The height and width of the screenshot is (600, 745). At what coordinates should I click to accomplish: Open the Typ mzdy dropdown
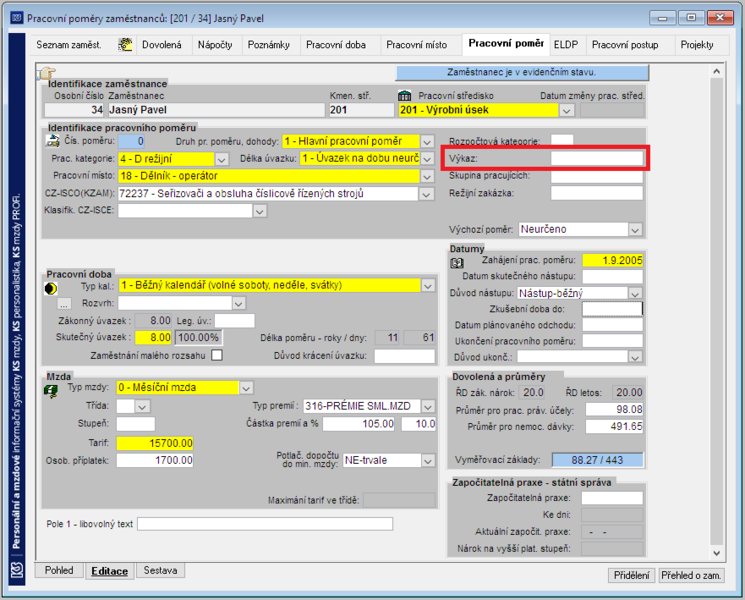point(246,388)
